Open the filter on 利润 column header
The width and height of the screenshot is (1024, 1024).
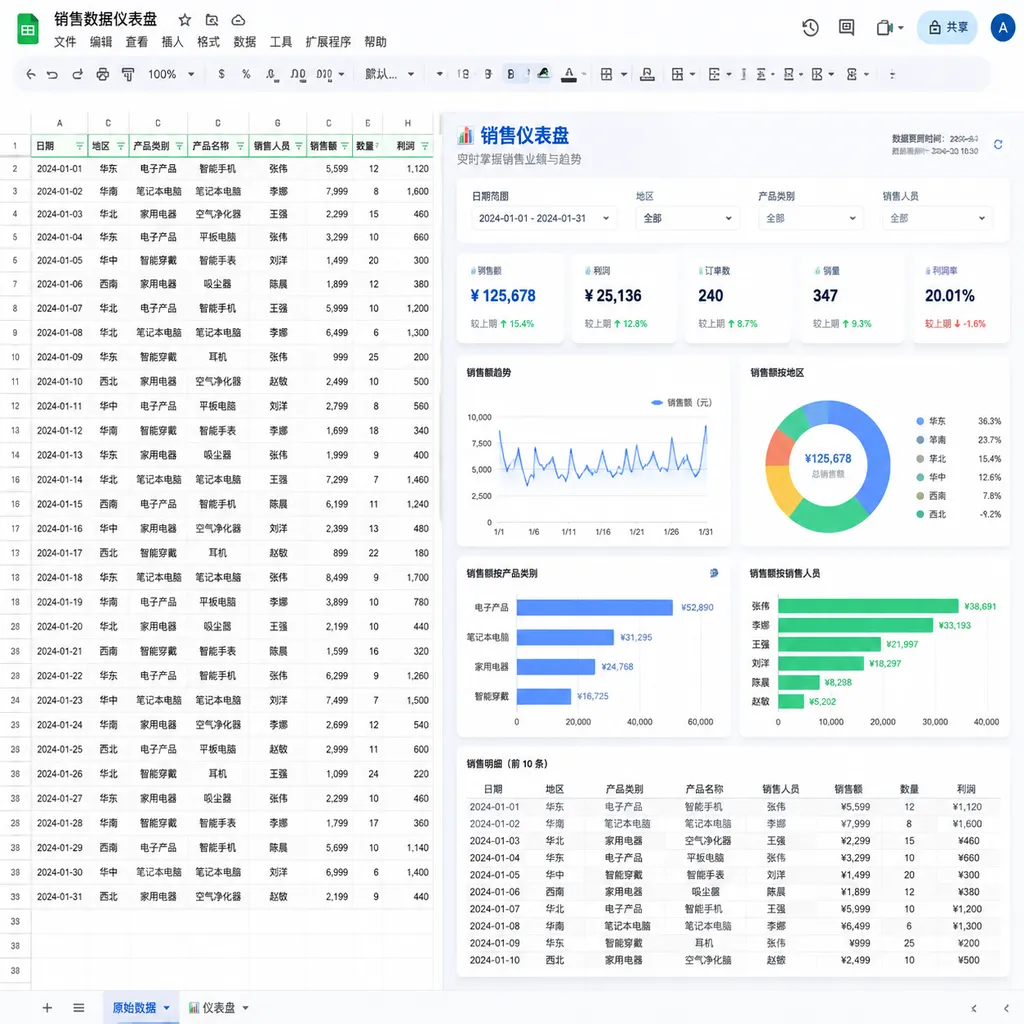tap(425, 146)
